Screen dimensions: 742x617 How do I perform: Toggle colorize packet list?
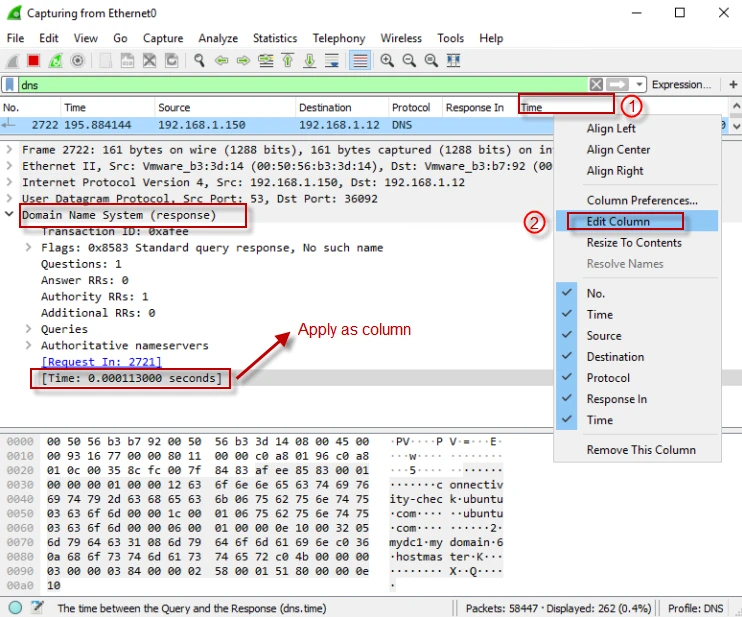pyautogui.click(x=359, y=61)
